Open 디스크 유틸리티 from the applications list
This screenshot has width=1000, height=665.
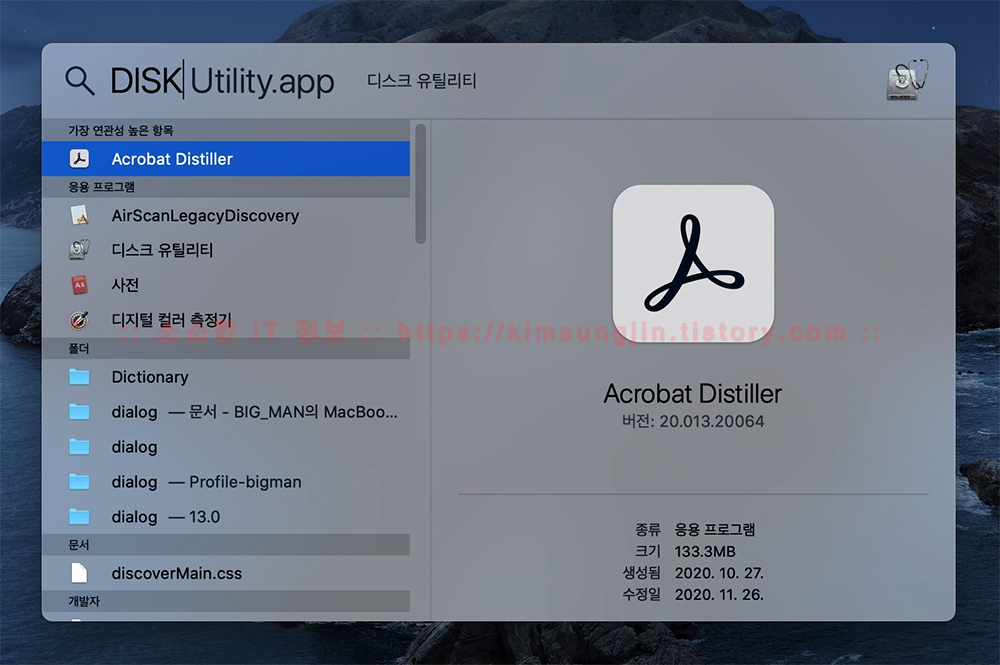pos(226,250)
